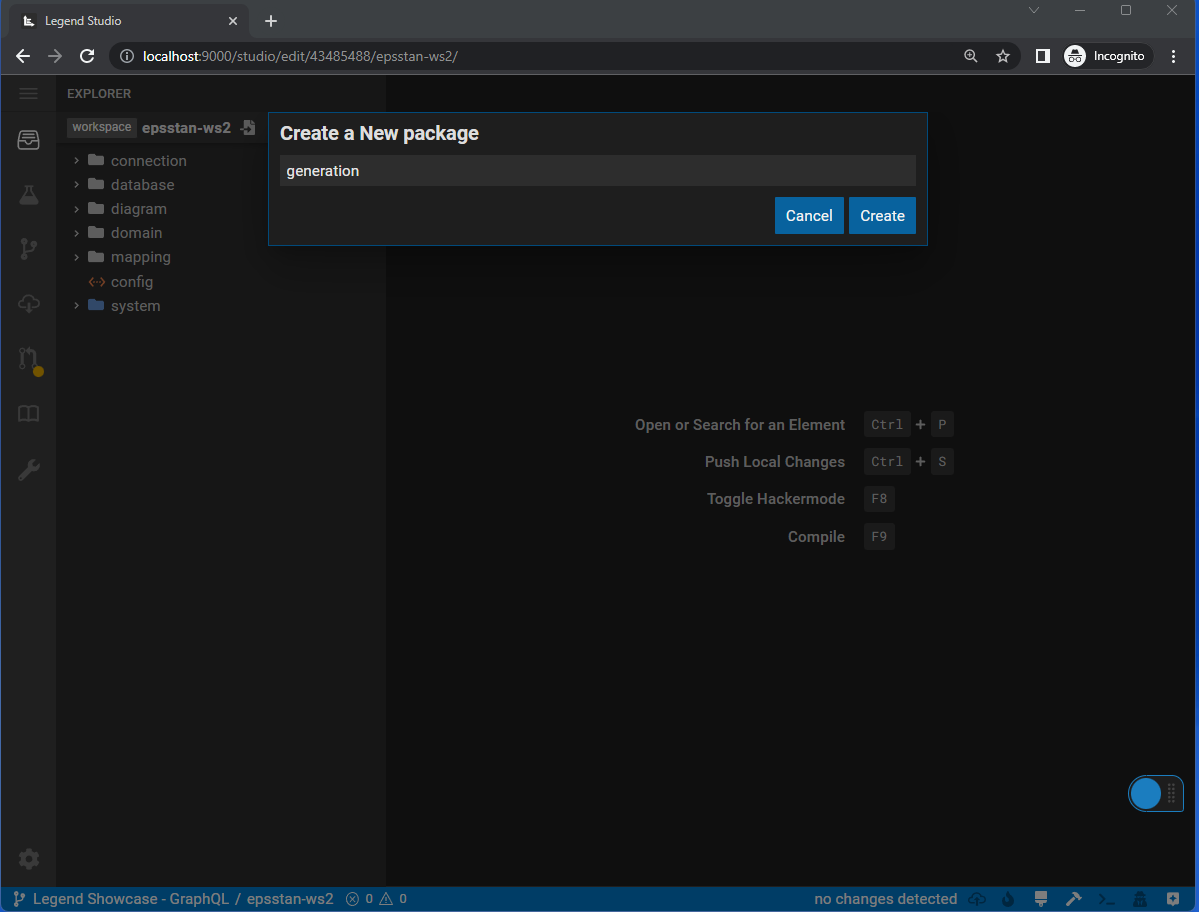1199x912 pixels.
Task: Expand the system folder chevron
Action: click(x=76, y=306)
